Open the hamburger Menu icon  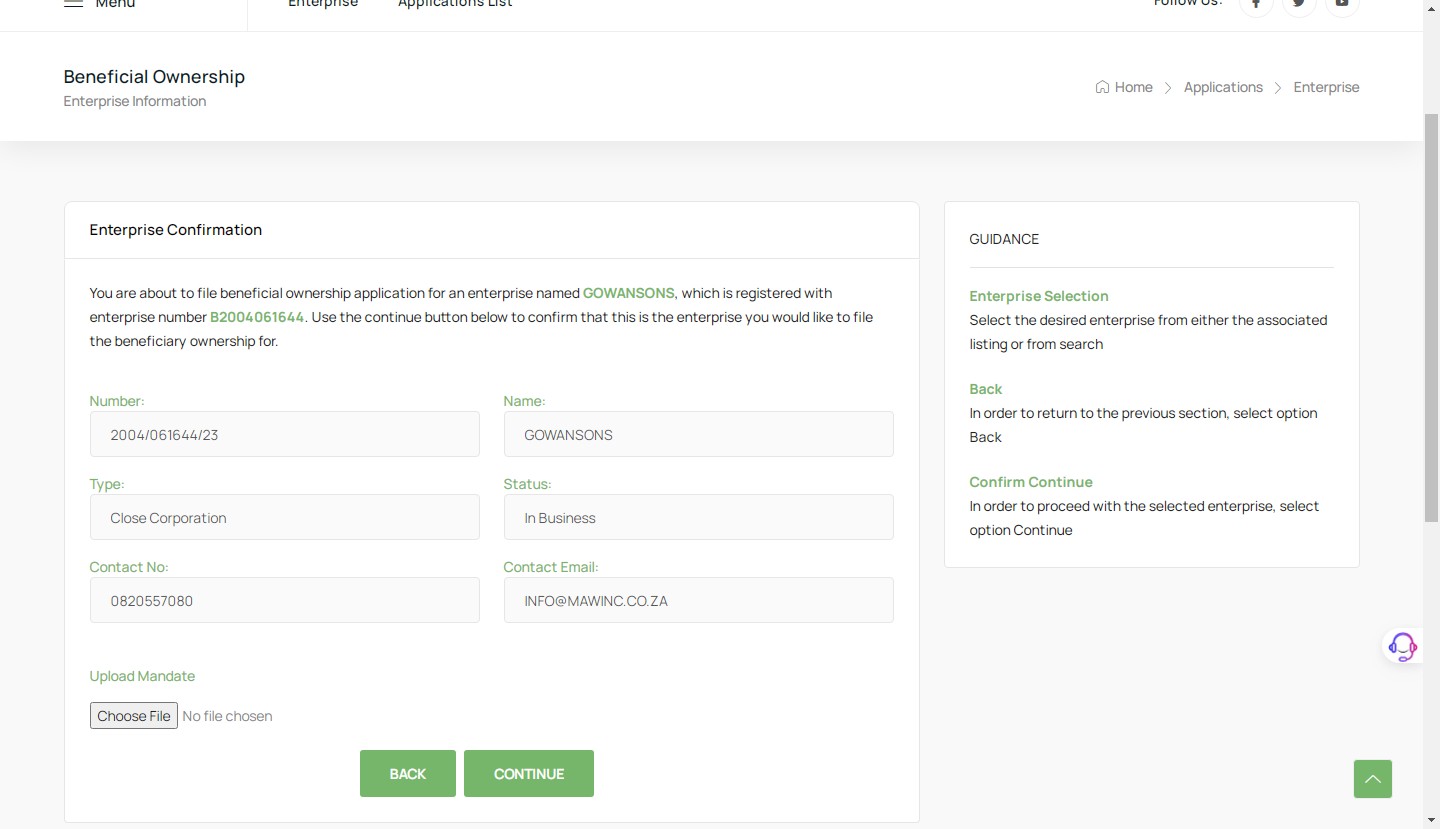[73, 4]
